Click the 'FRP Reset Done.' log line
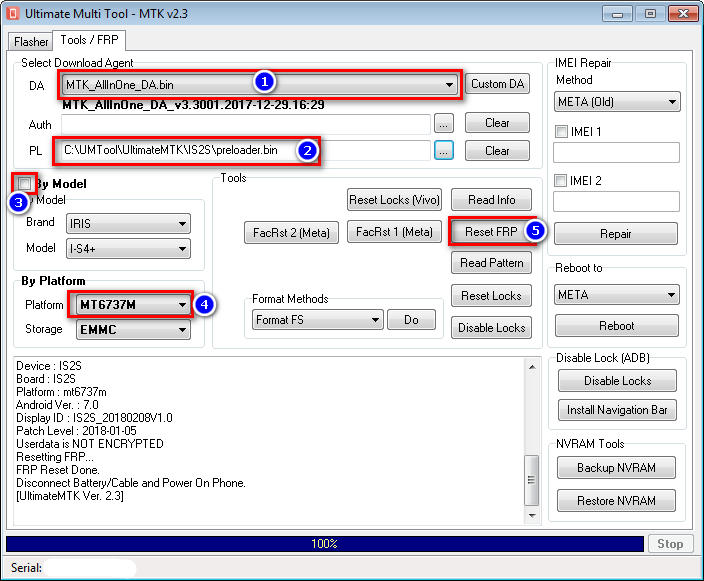 click(58, 470)
